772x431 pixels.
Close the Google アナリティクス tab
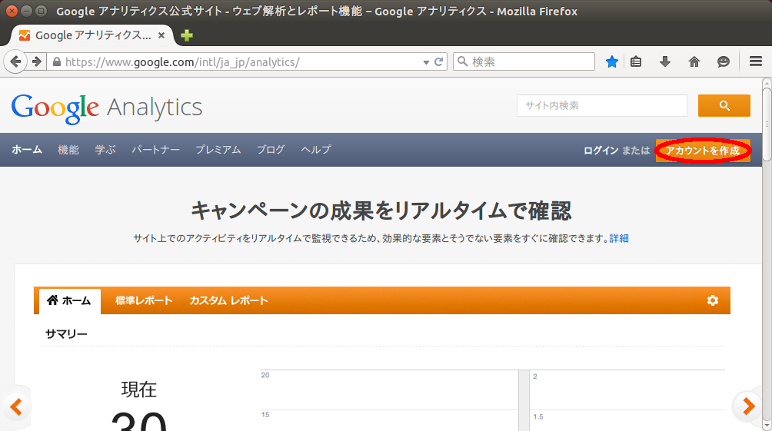161,35
